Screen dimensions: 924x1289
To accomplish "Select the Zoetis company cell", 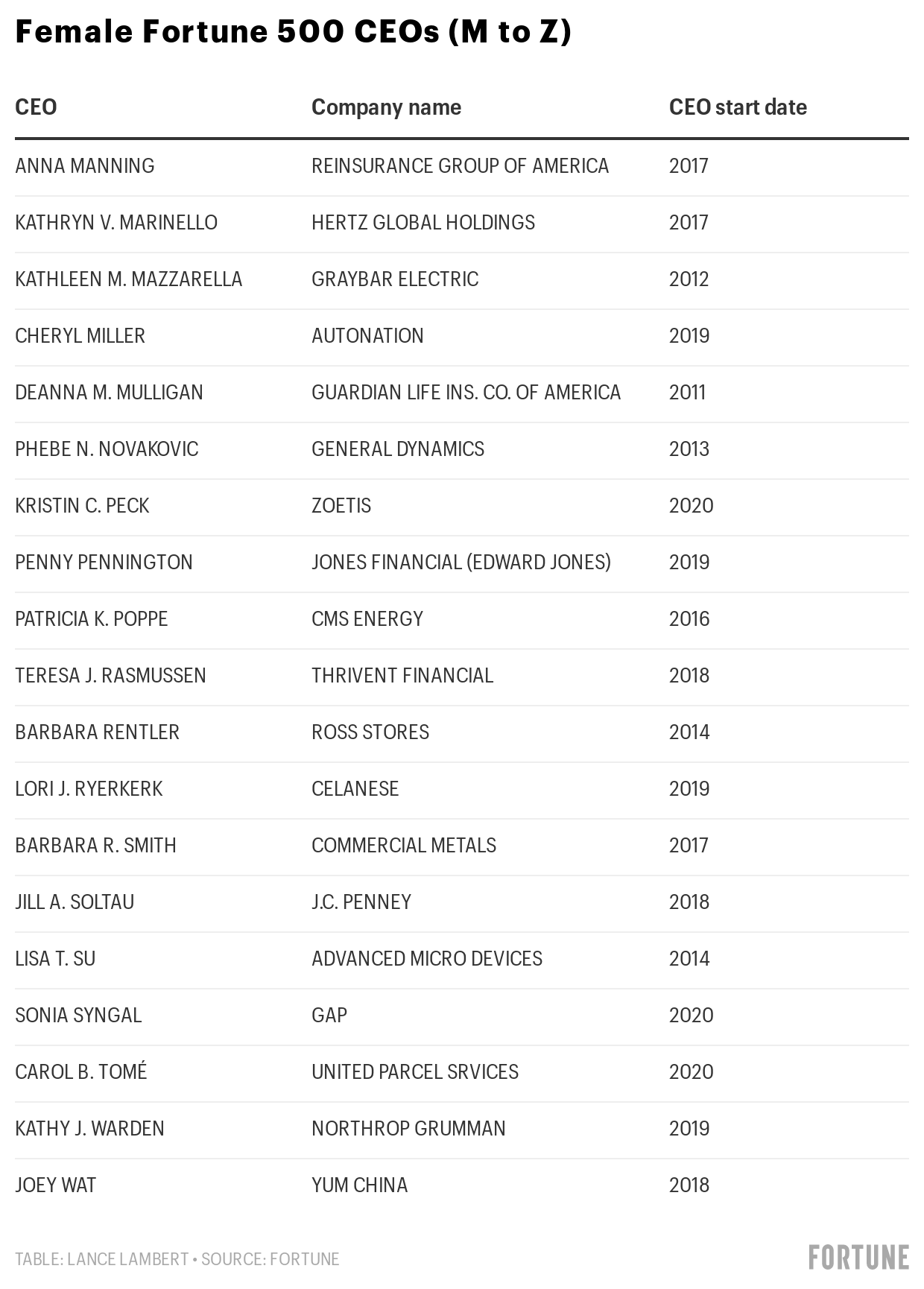I will [341, 505].
